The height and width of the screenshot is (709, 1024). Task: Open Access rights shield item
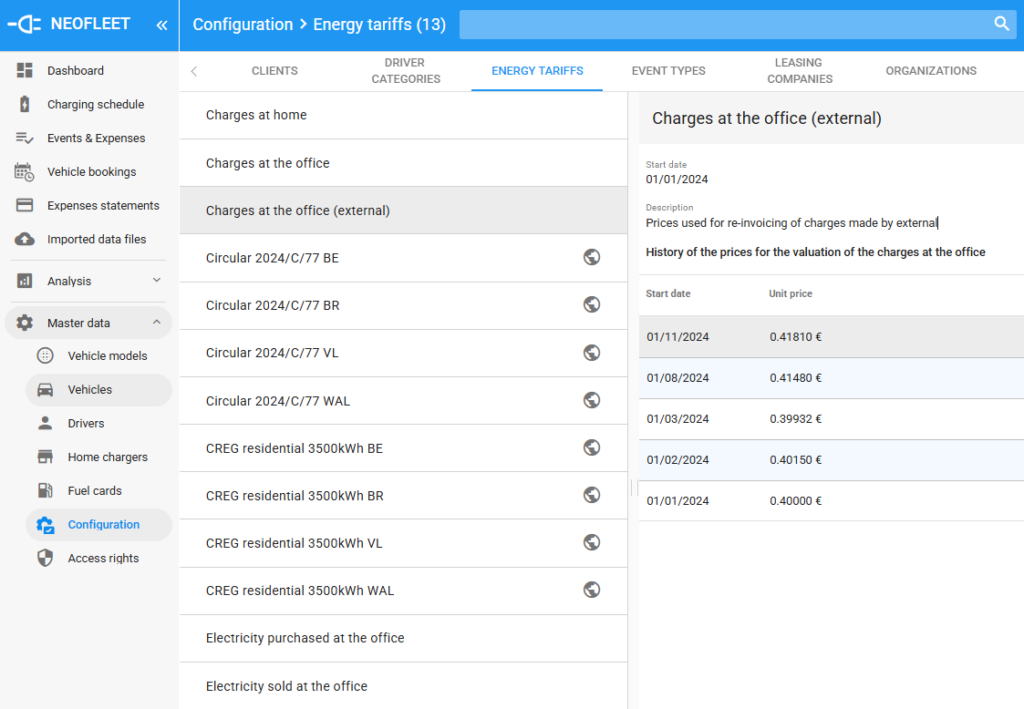click(x=102, y=558)
